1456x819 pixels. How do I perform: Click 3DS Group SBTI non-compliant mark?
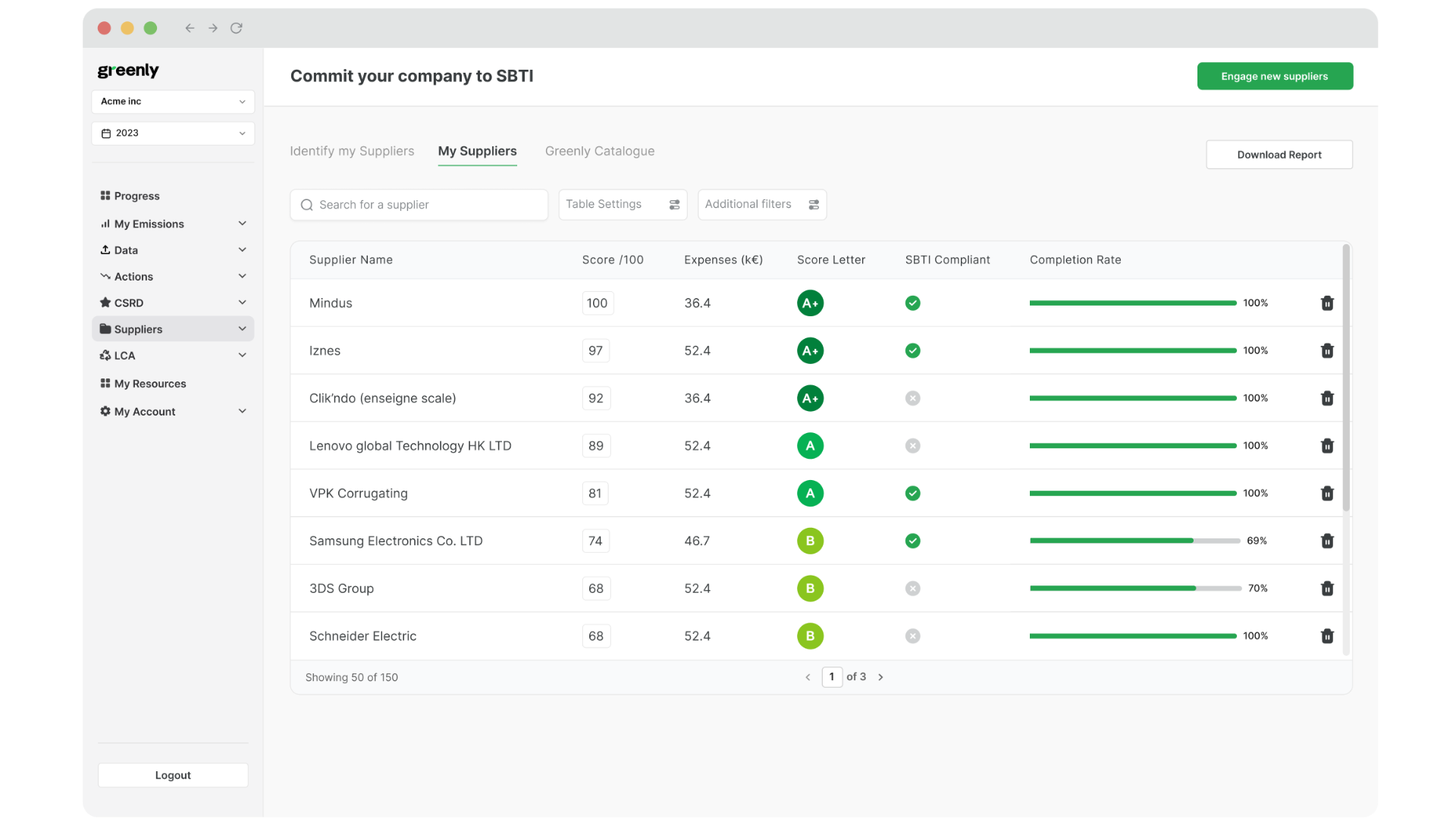[x=912, y=588]
